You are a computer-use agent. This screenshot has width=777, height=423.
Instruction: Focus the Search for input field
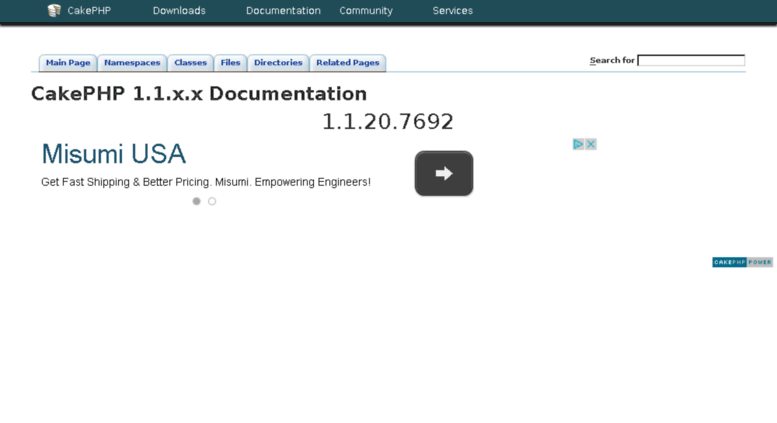691,60
